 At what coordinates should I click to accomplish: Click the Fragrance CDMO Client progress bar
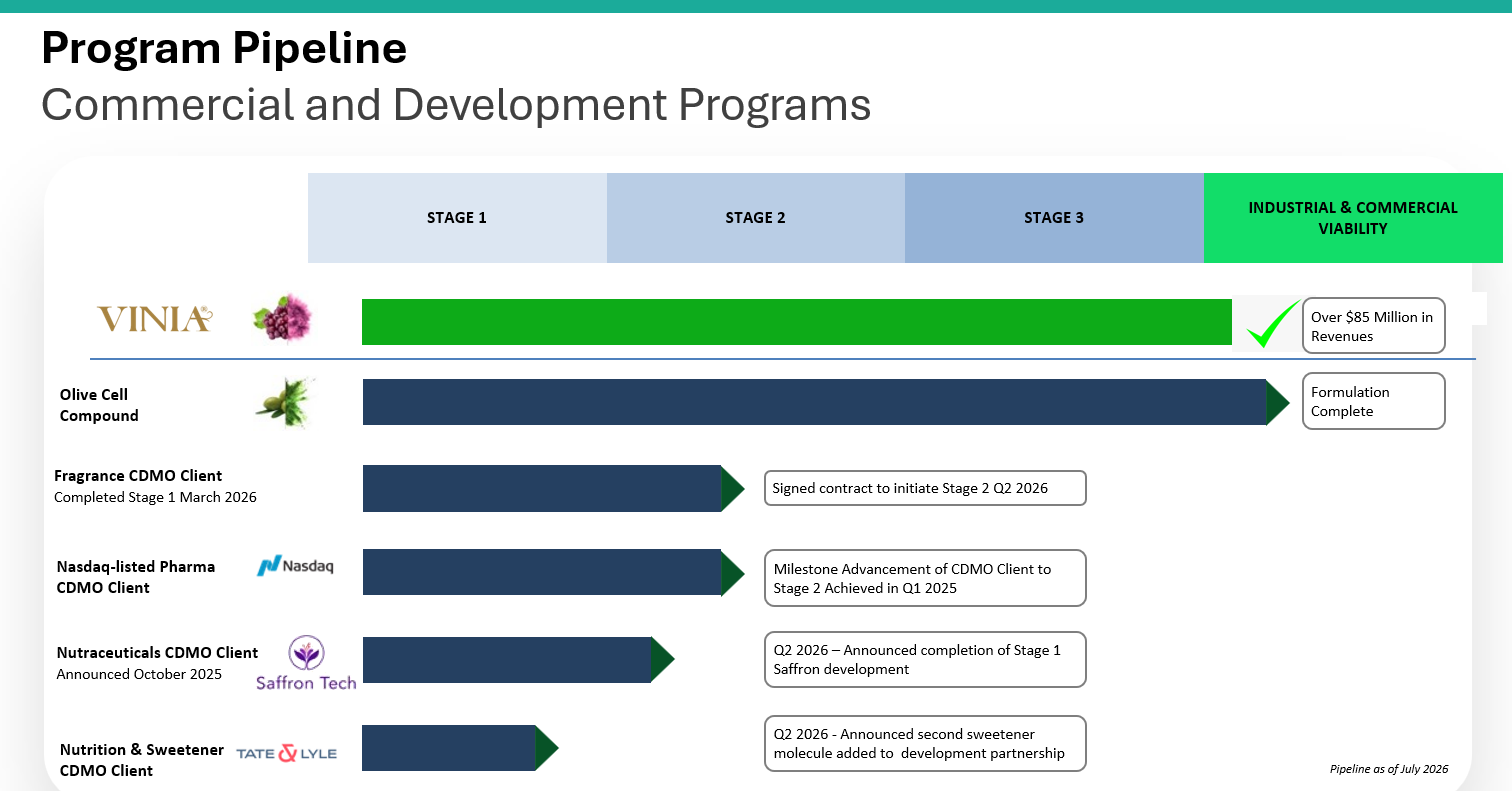click(542, 488)
